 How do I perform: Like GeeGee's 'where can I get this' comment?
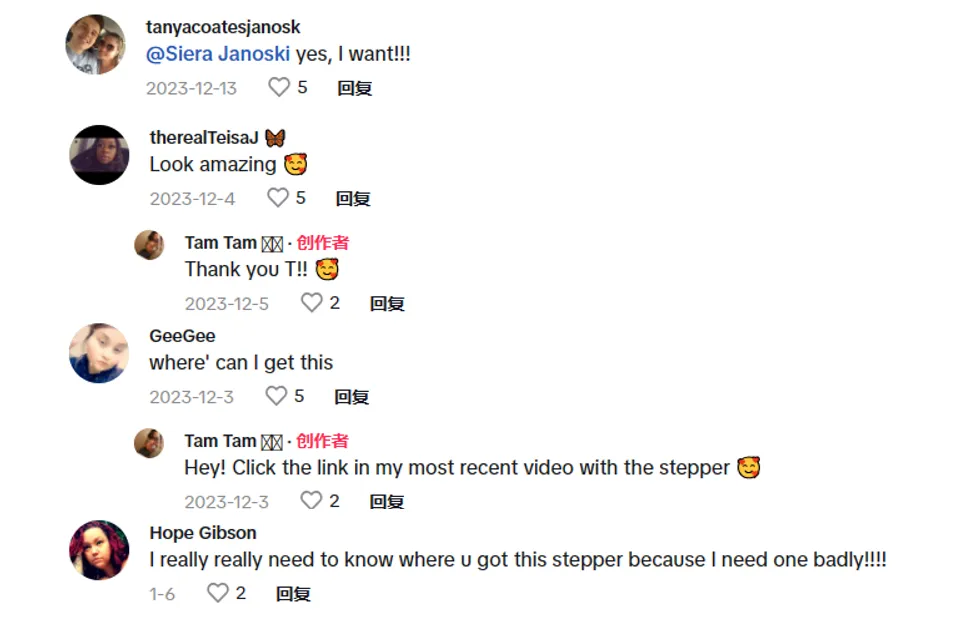(x=277, y=397)
